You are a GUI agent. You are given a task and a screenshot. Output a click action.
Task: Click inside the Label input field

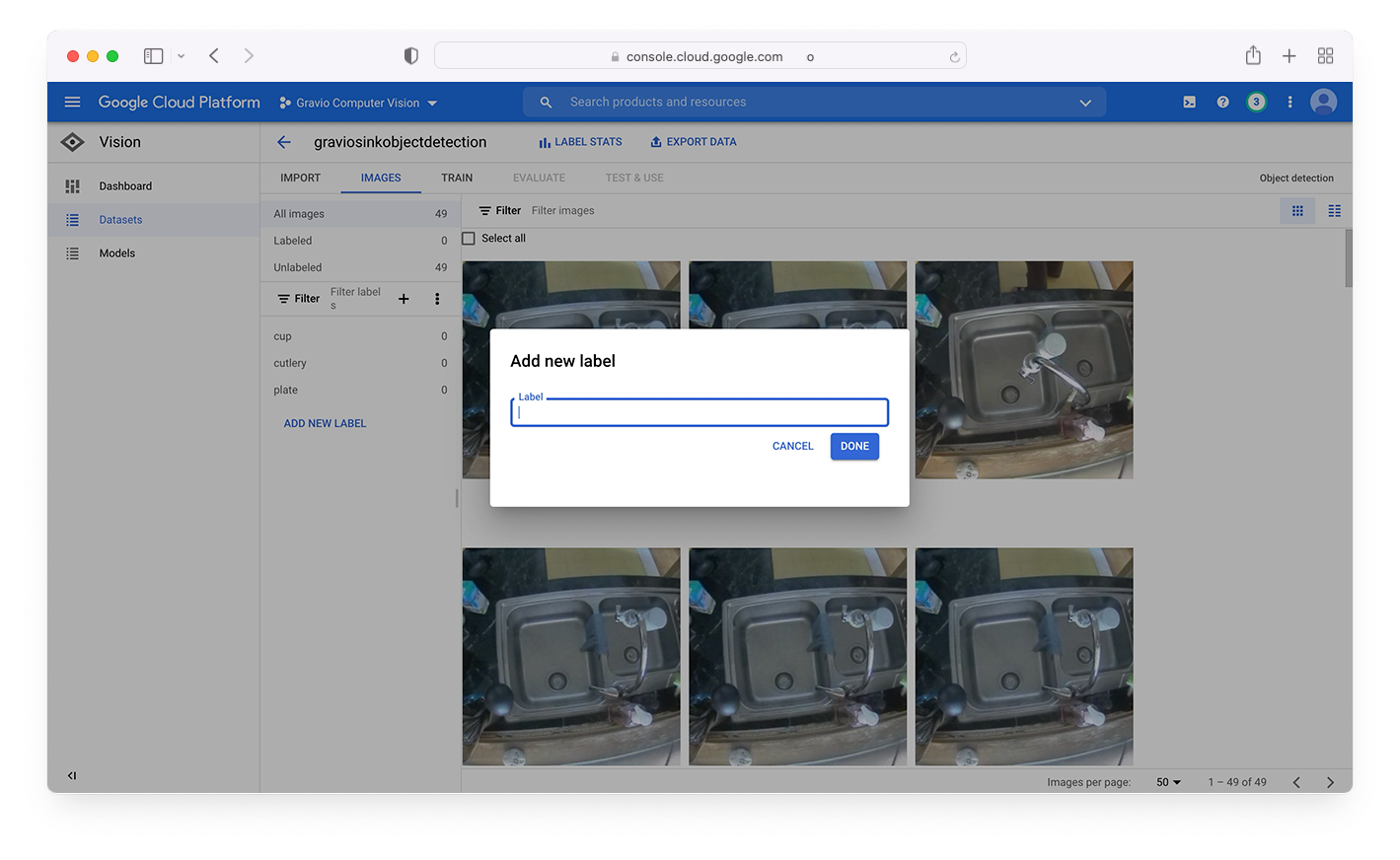coord(699,411)
